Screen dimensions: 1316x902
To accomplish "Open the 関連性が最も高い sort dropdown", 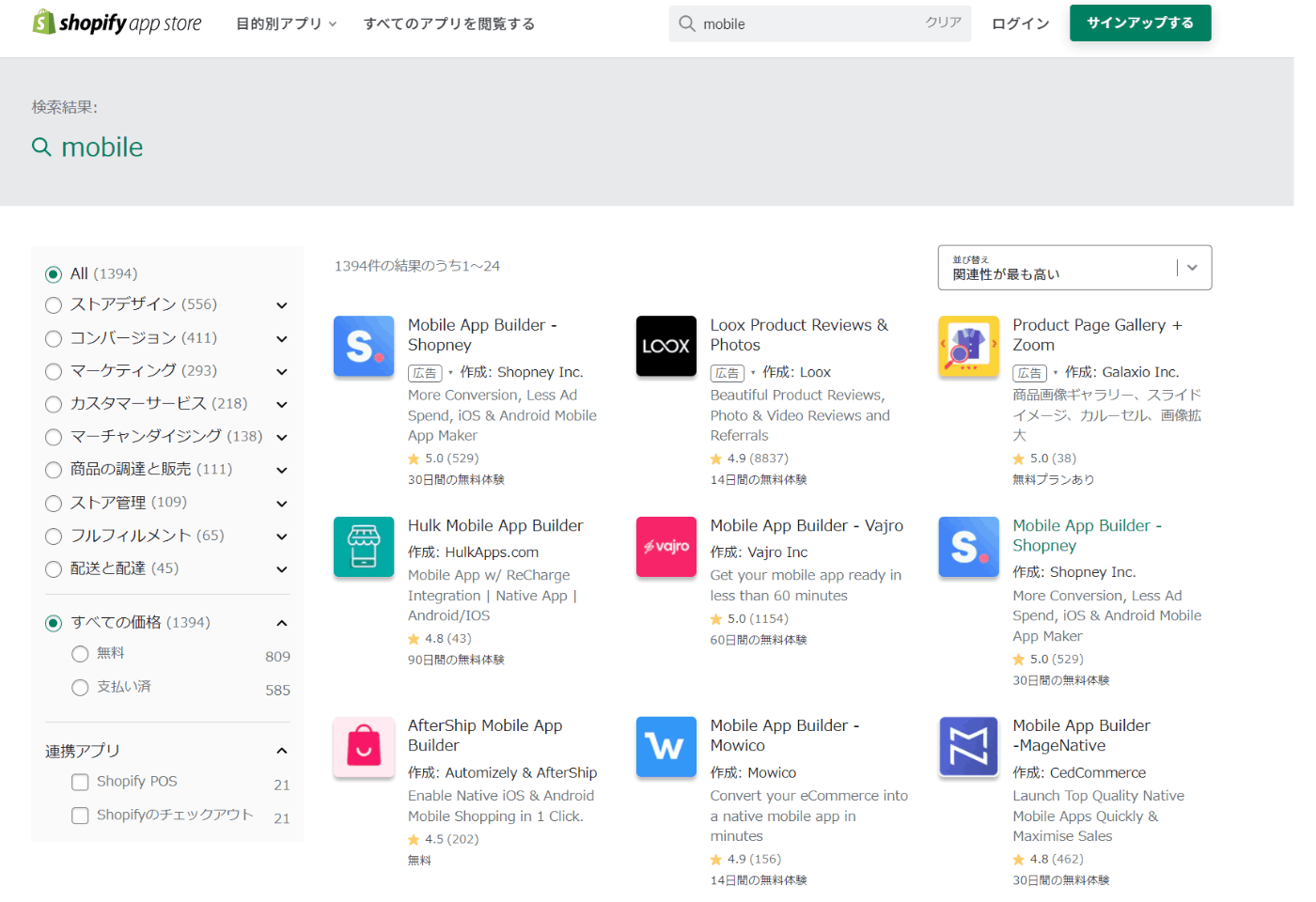I will pos(1074,268).
